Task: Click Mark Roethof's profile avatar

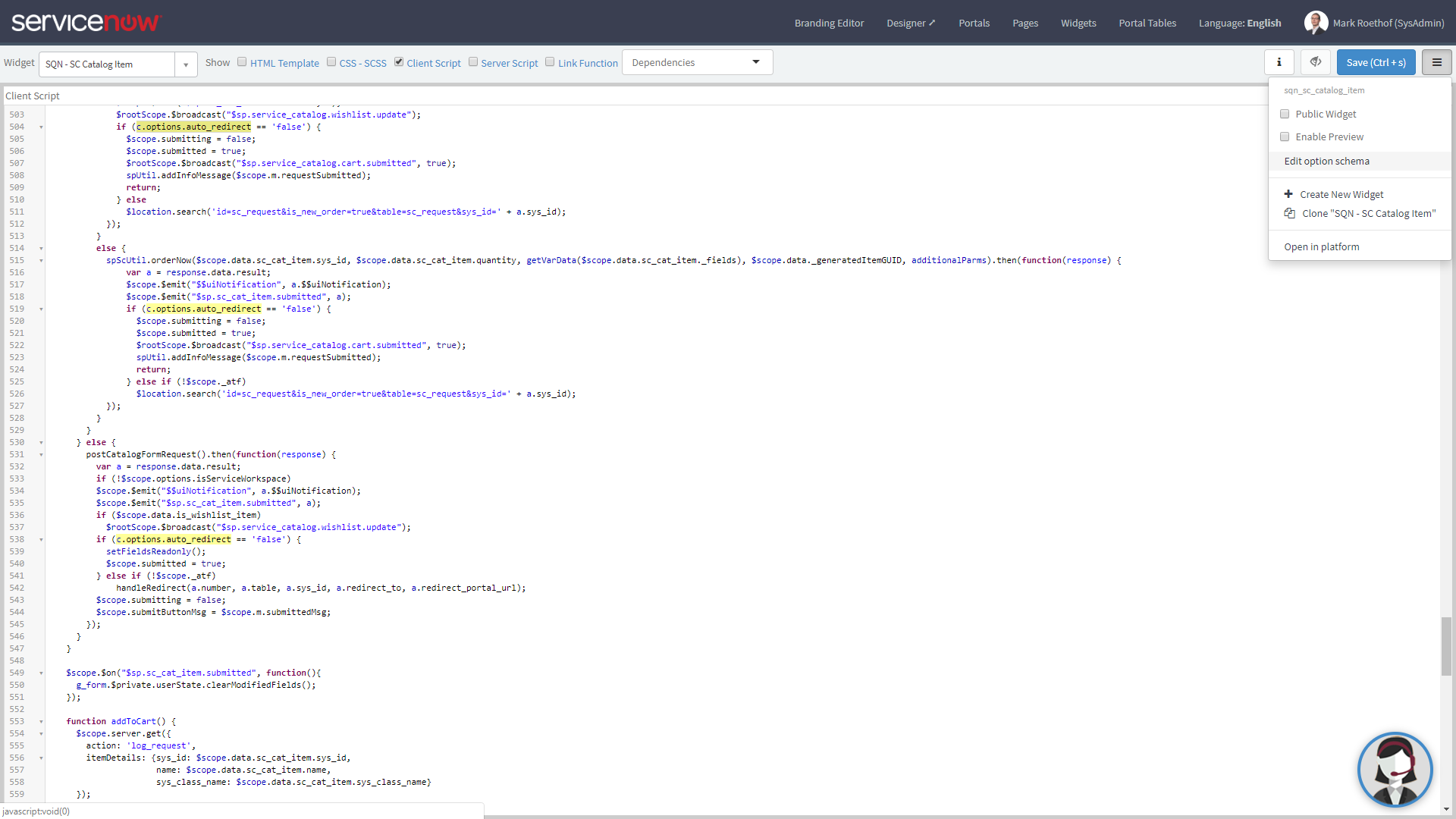Action: 1316,23
